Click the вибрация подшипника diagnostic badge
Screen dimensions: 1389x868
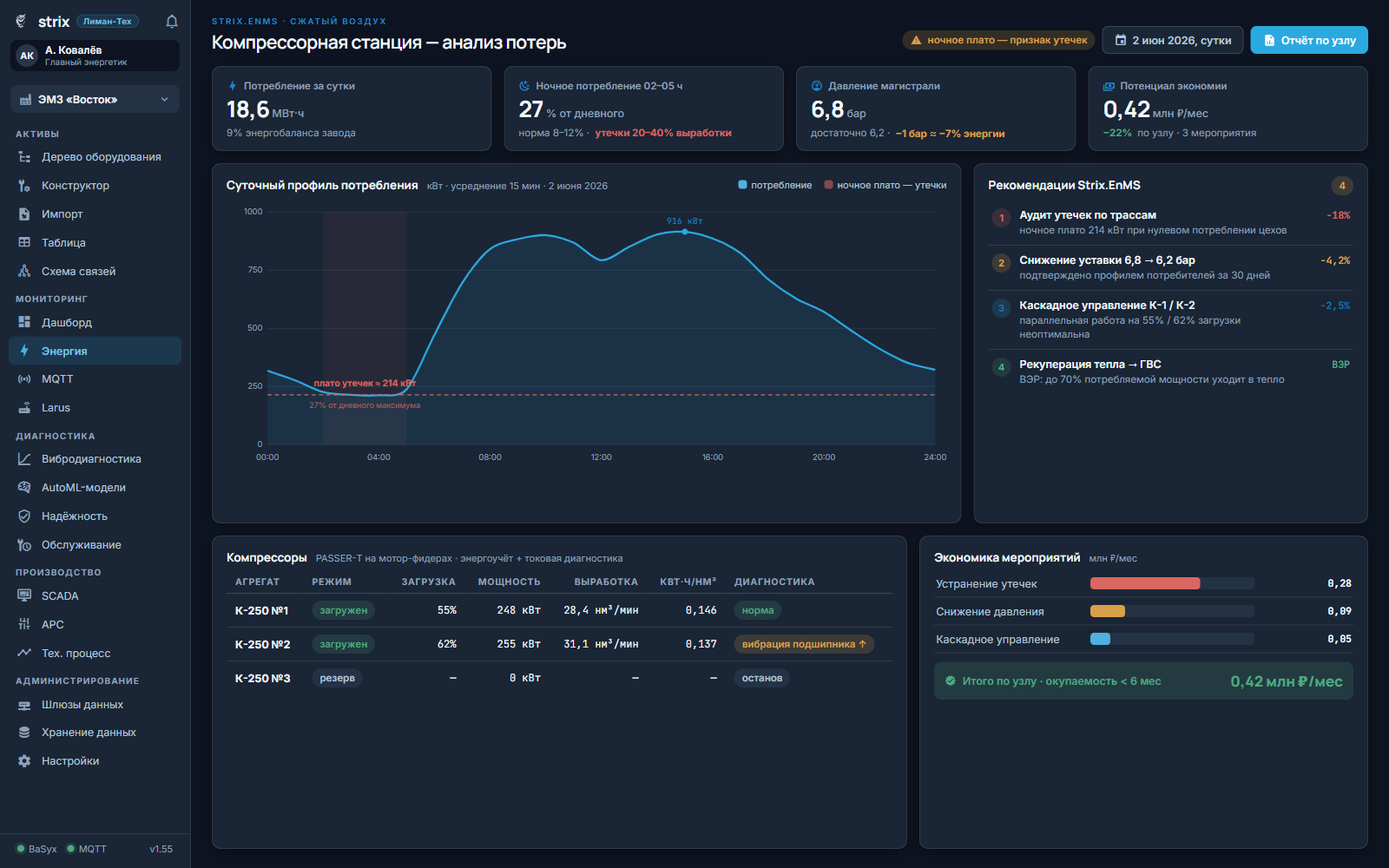804,644
